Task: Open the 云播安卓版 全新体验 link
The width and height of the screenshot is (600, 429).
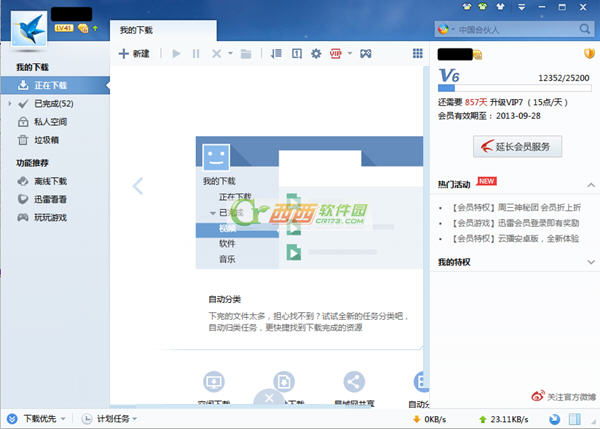Action: click(x=515, y=239)
